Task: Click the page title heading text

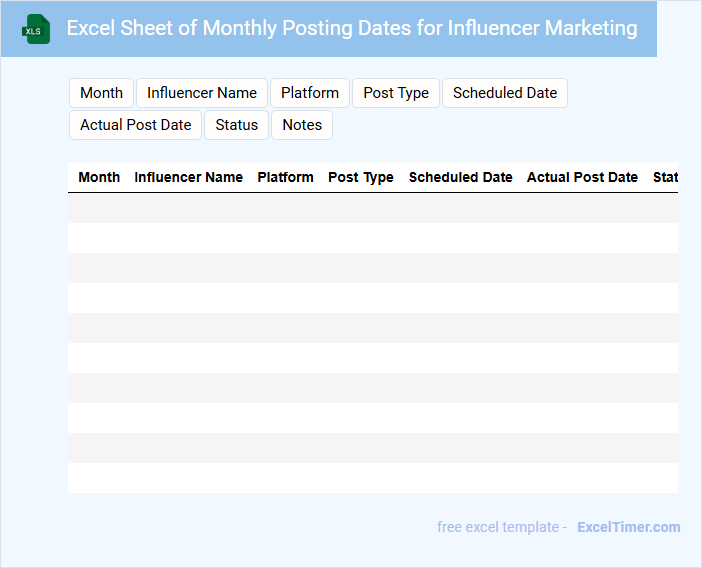Action: (352, 28)
